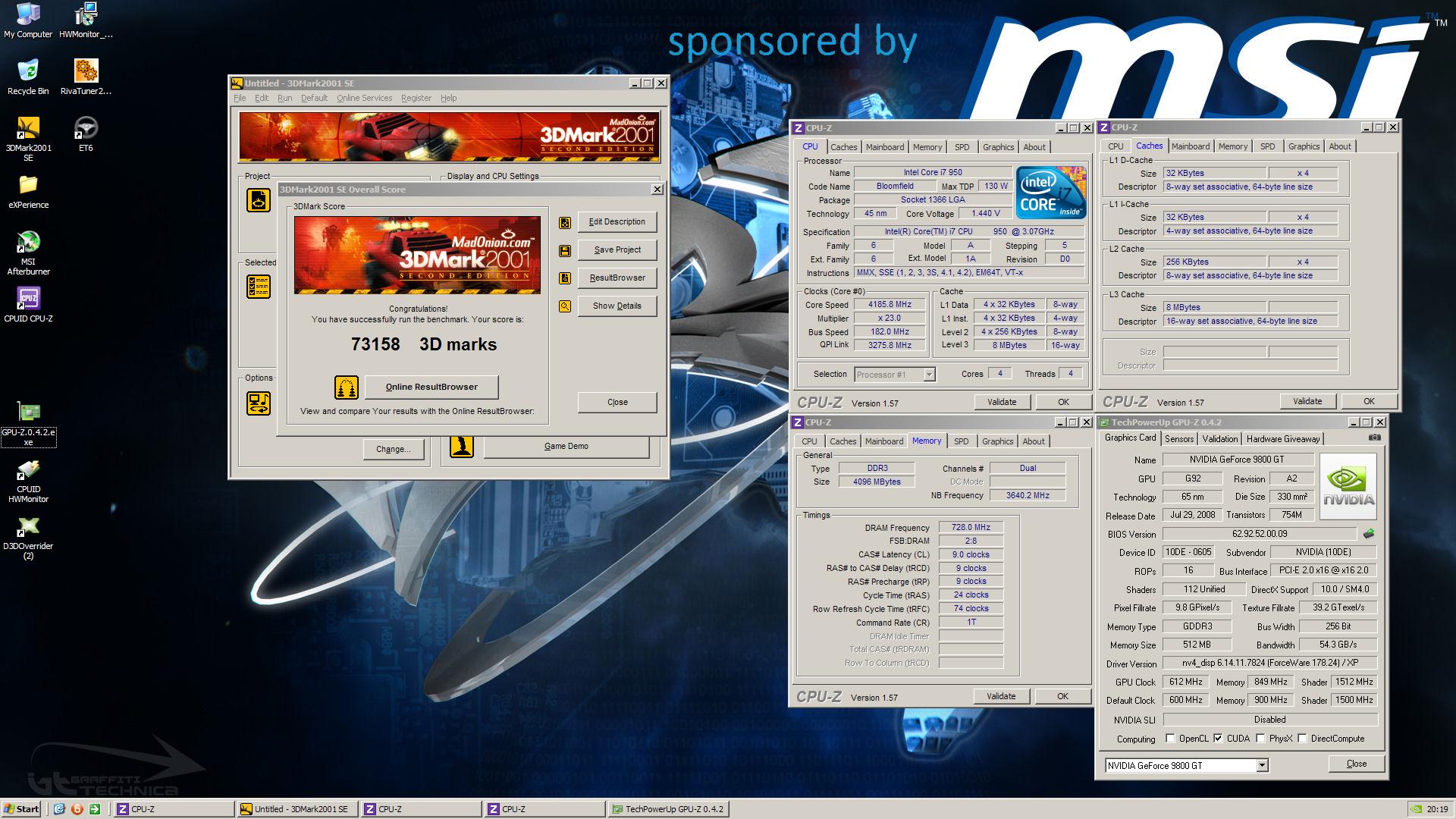Click Close in the GPU-Z window

coord(1357,764)
